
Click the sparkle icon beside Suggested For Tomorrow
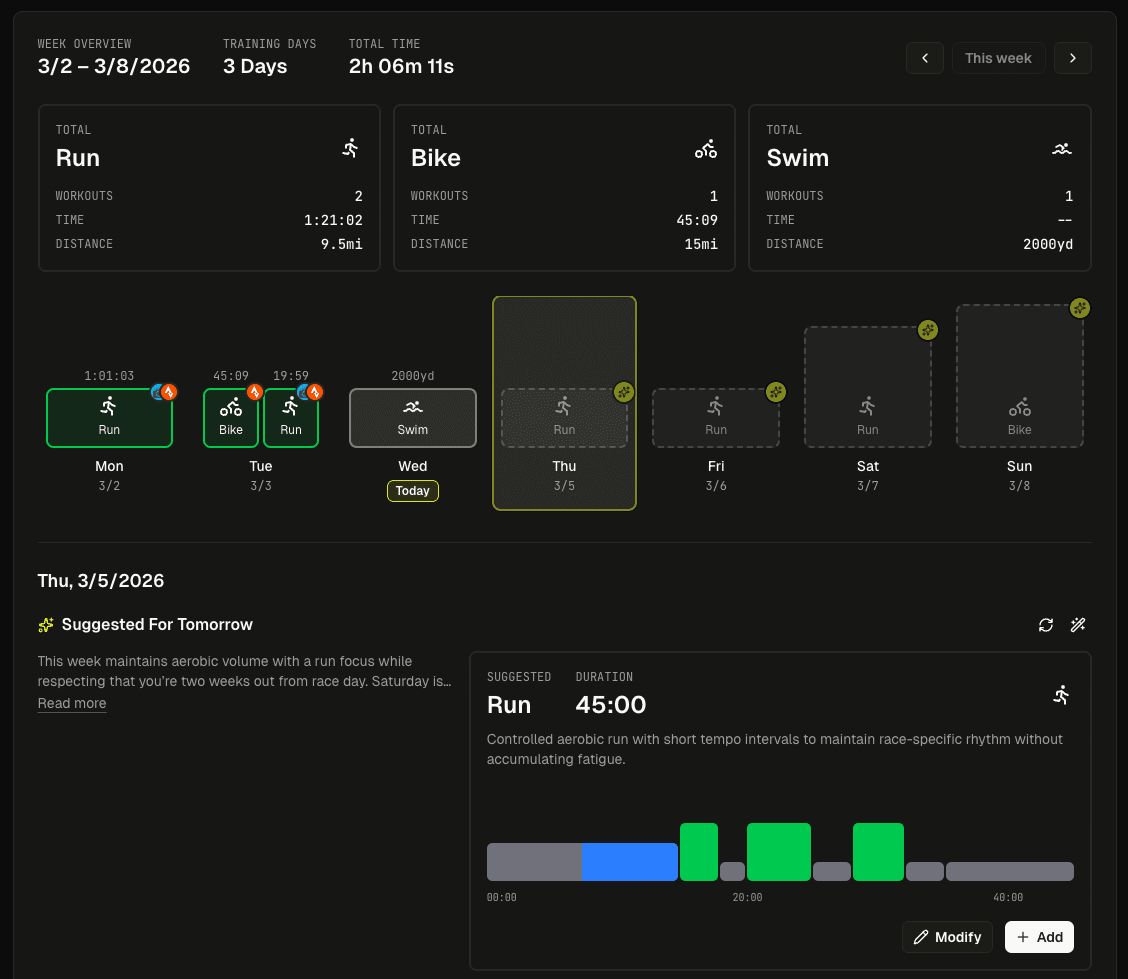tap(46, 625)
